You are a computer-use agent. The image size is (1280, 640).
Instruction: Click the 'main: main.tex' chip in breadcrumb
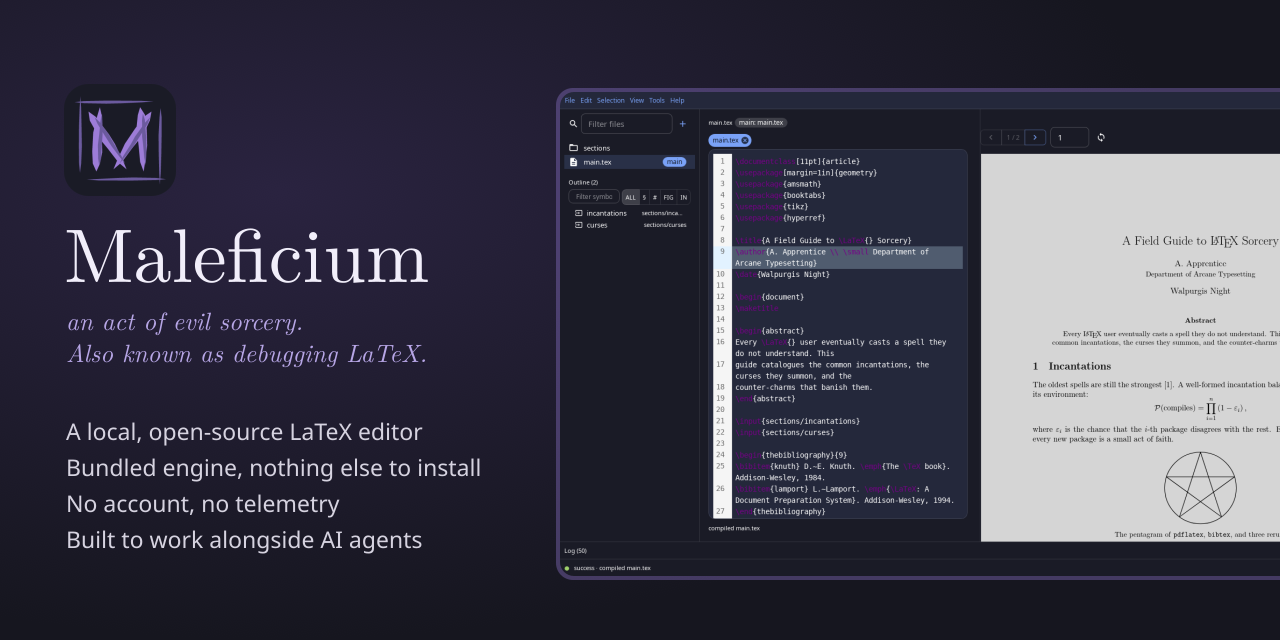761,122
